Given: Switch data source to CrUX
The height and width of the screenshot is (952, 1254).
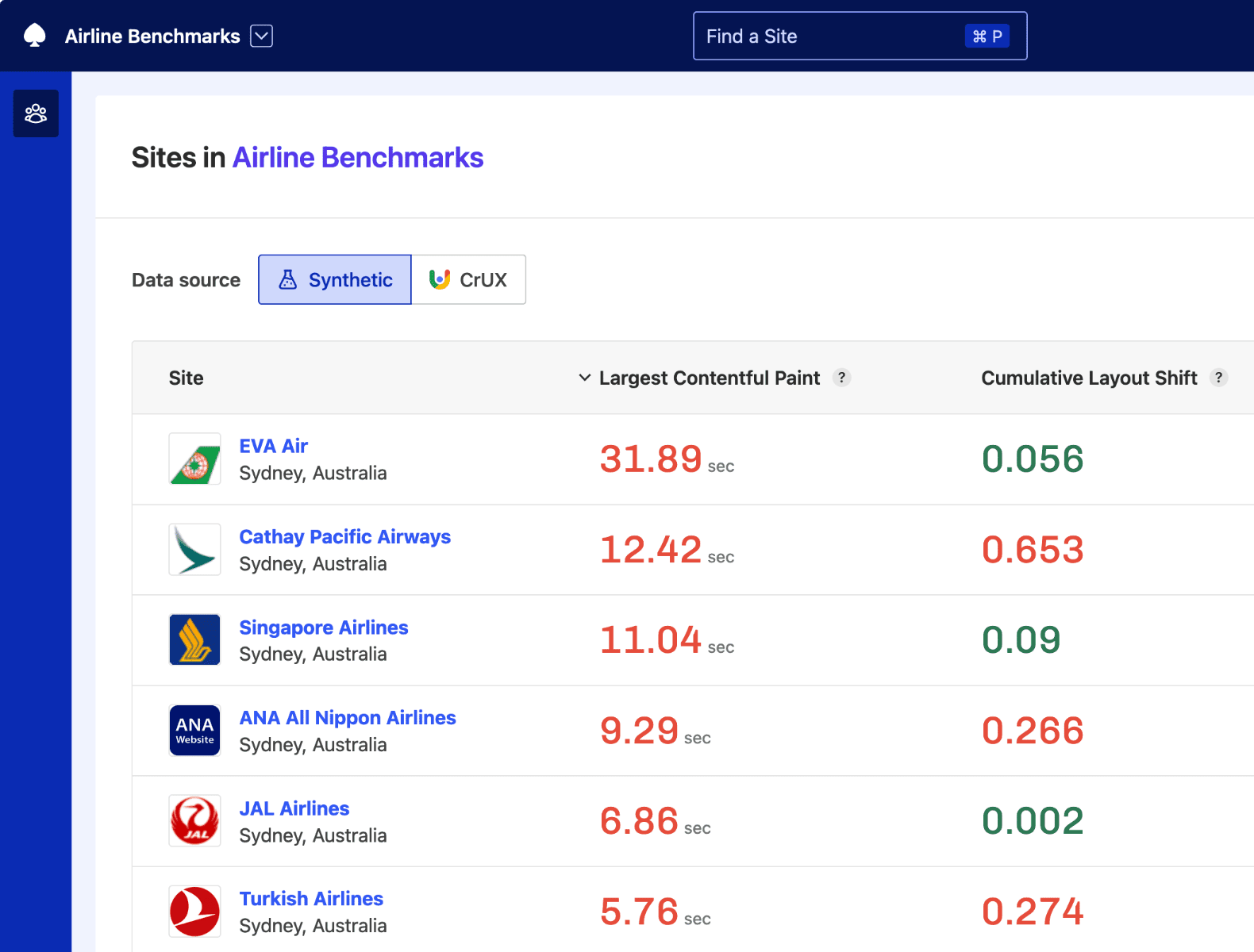Looking at the screenshot, I should pos(468,279).
